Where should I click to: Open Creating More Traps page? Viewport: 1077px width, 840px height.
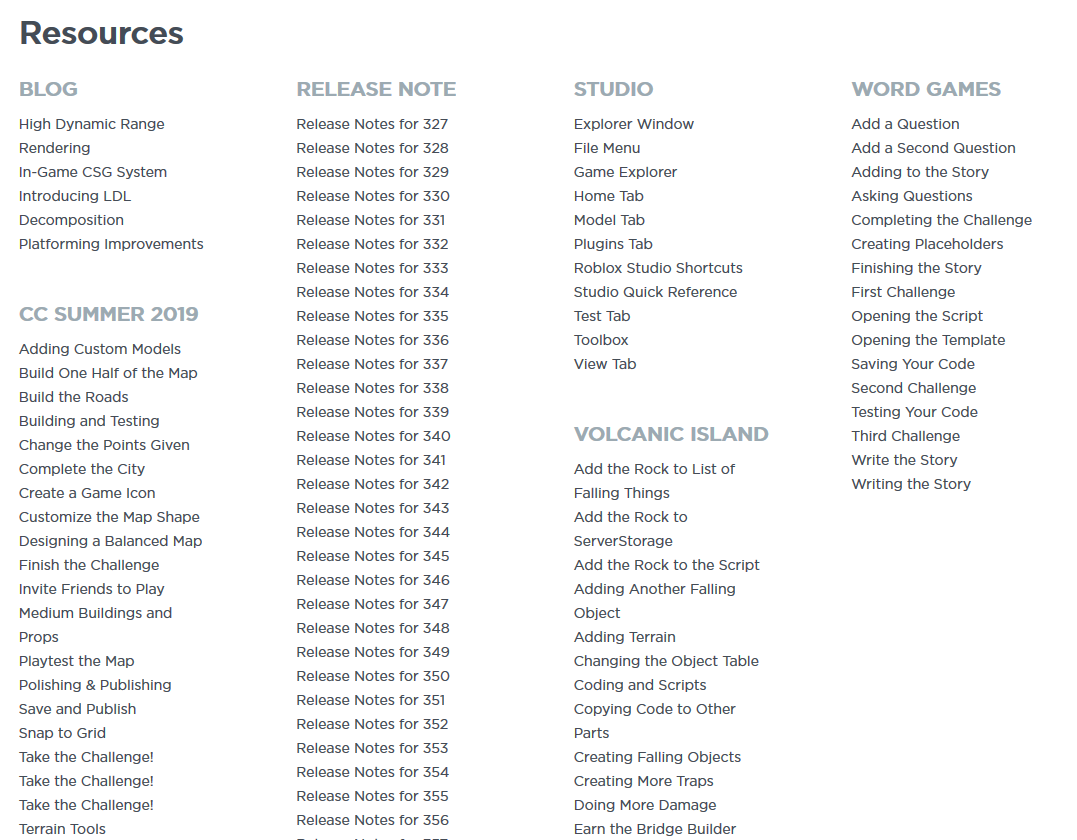[x=644, y=781]
